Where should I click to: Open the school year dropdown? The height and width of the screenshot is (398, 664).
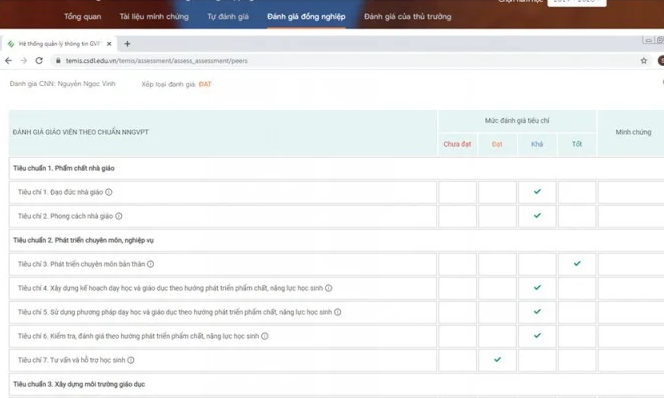[577, 2]
